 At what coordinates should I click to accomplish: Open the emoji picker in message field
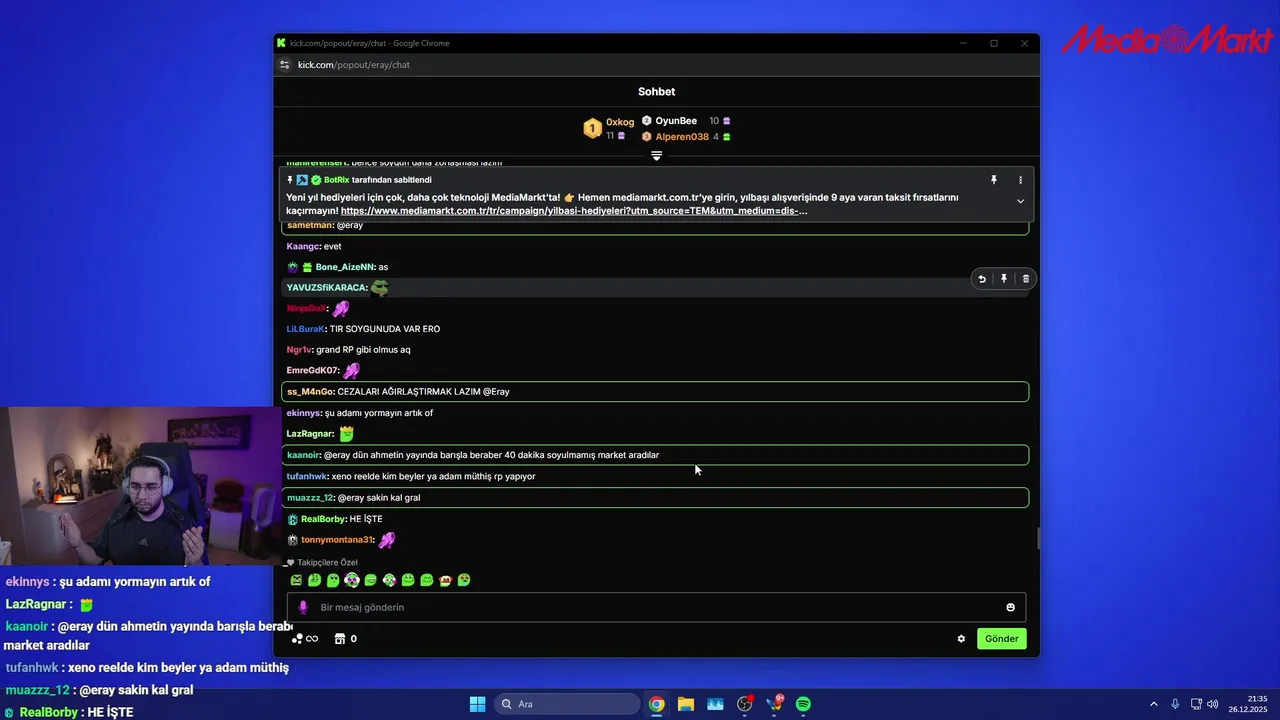[1010, 607]
